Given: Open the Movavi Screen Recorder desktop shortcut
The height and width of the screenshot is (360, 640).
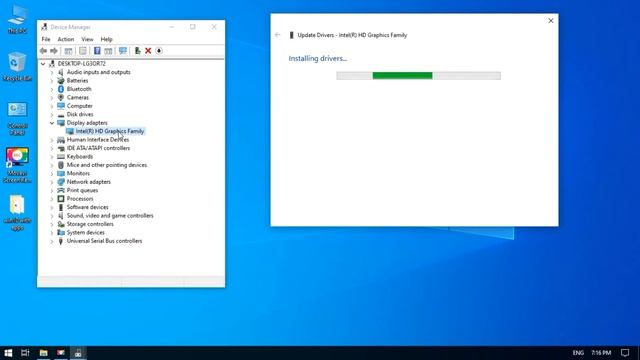Looking at the screenshot, I should tap(17, 165).
